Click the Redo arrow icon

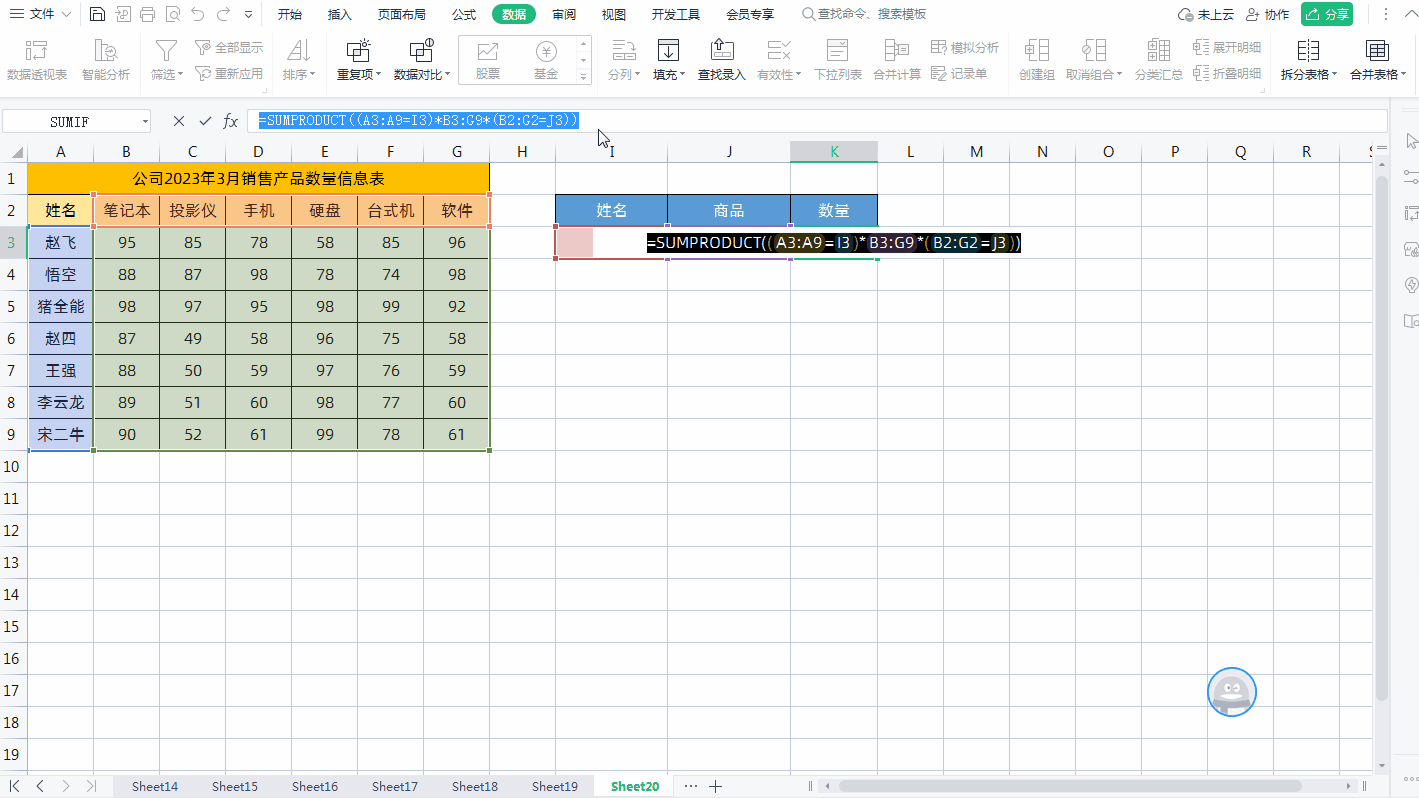[x=224, y=14]
